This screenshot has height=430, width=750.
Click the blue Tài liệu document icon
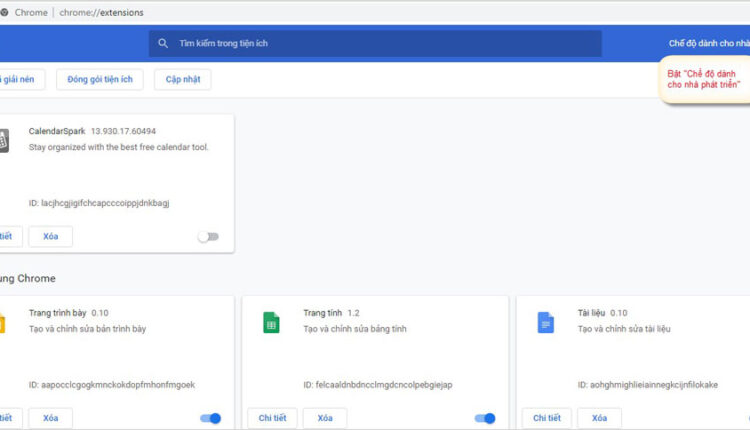(x=545, y=323)
